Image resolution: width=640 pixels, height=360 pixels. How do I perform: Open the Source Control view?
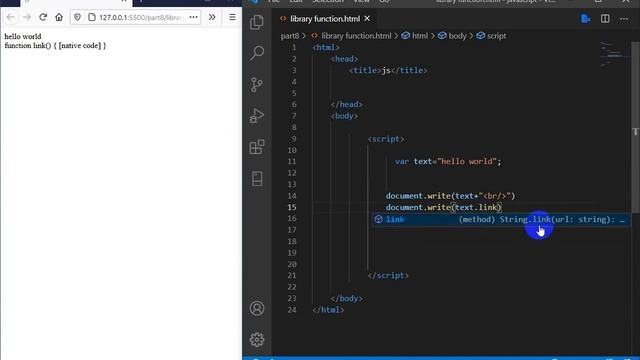pyautogui.click(x=257, y=84)
